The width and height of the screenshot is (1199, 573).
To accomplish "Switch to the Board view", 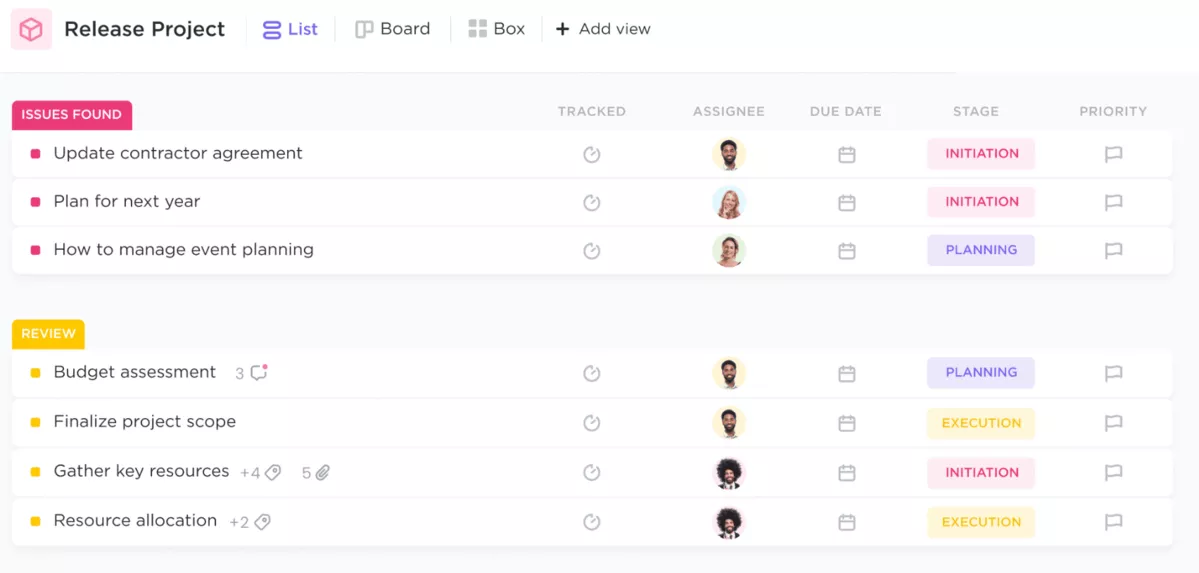I will pyautogui.click(x=393, y=29).
